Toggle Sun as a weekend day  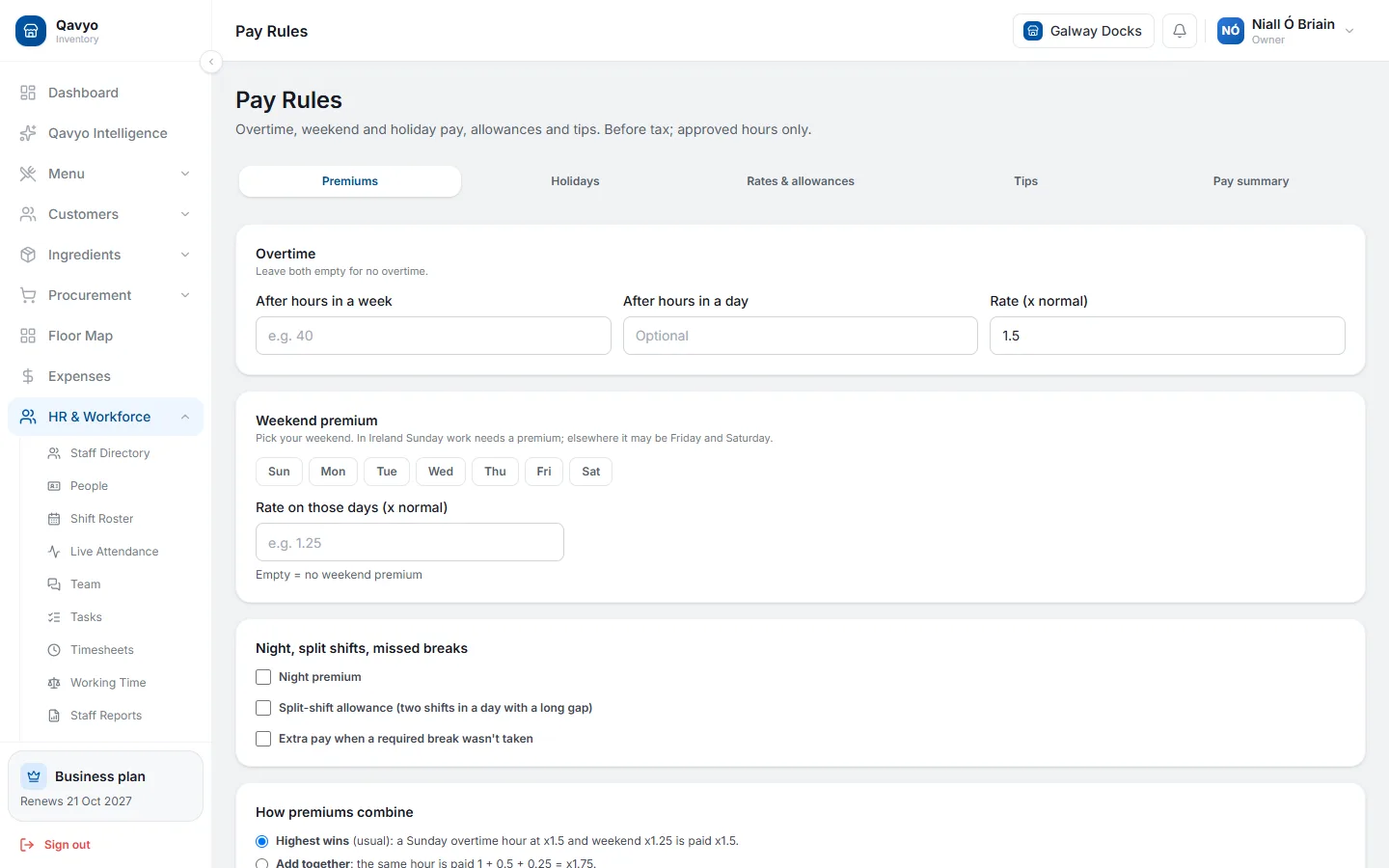pos(279,472)
